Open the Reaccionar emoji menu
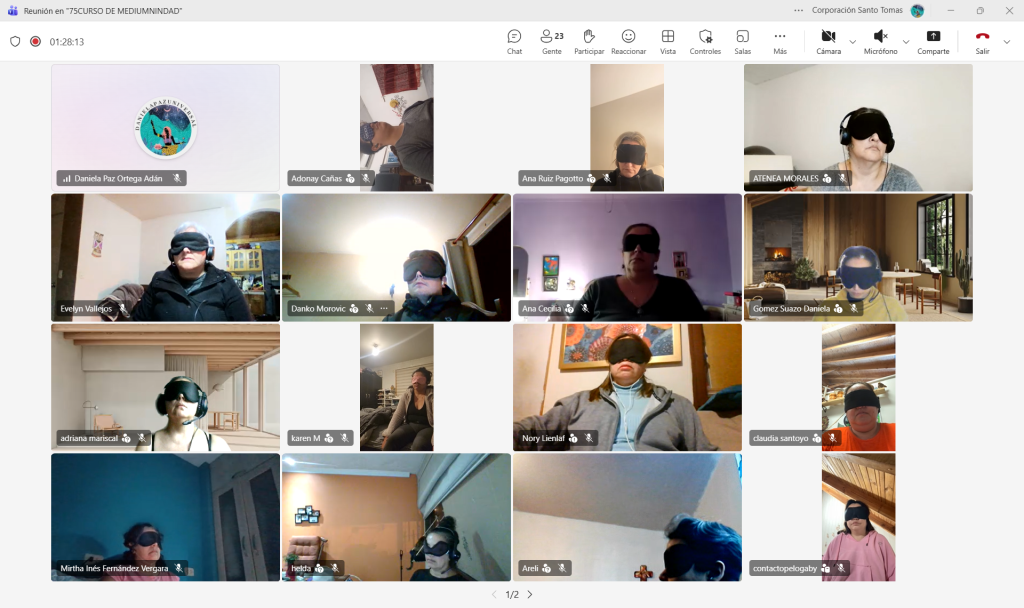This screenshot has height=608, width=1024. pos(628,42)
